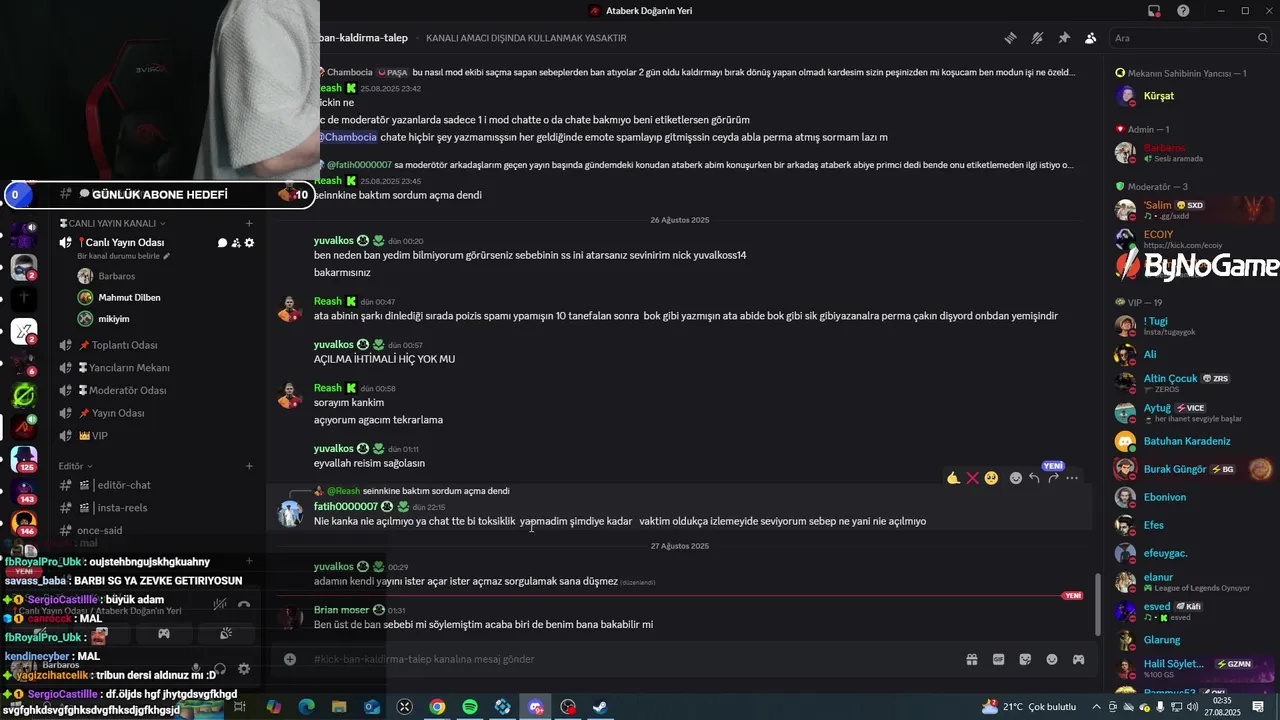Screen dimensions: 1280x720
Task: Reply to fatih0000007's message with arrow icon
Action: click(1034, 478)
